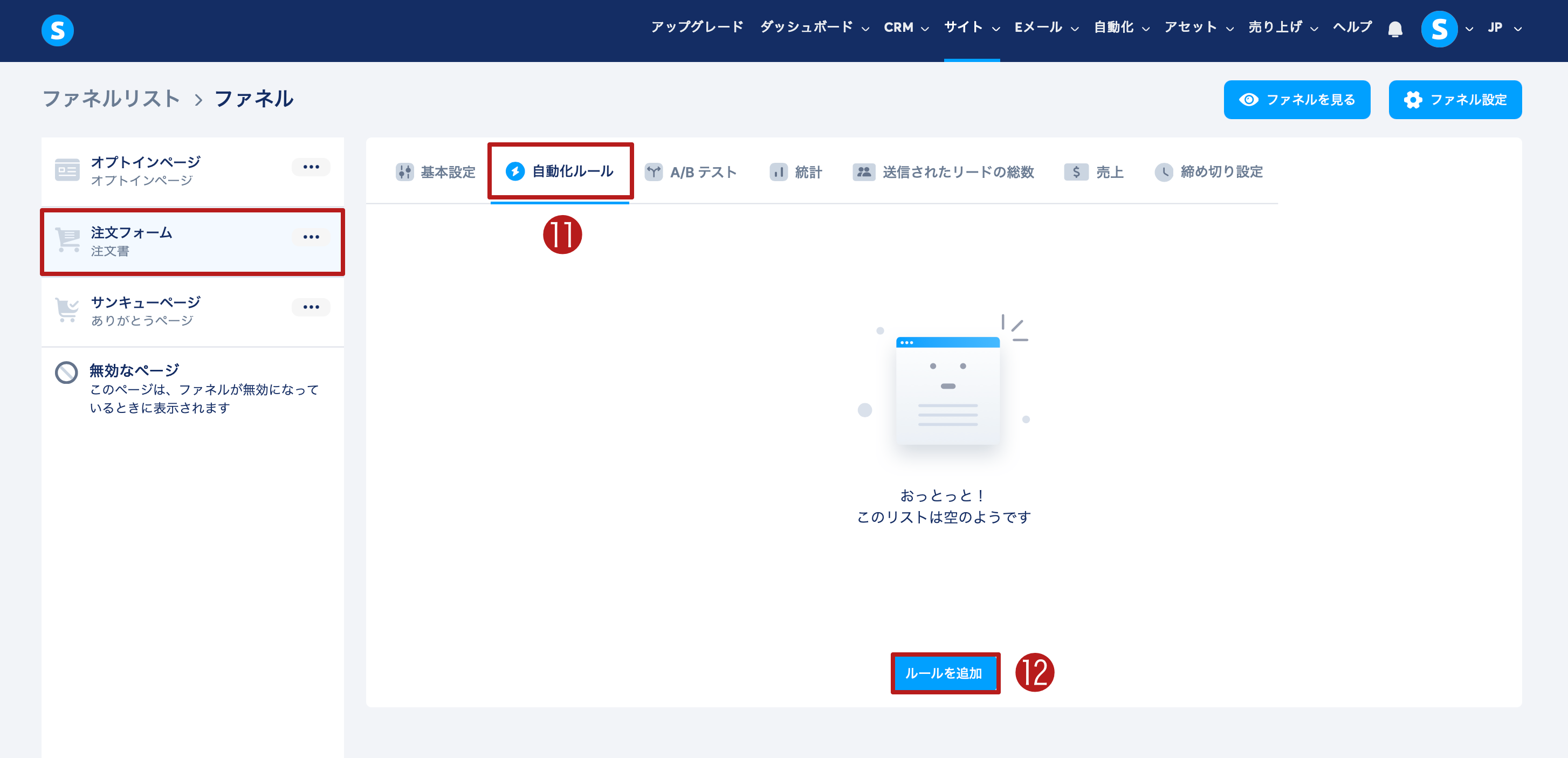Open three-dot menu for サンキューページ
This screenshot has height=758, width=1568.
point(311,307)
